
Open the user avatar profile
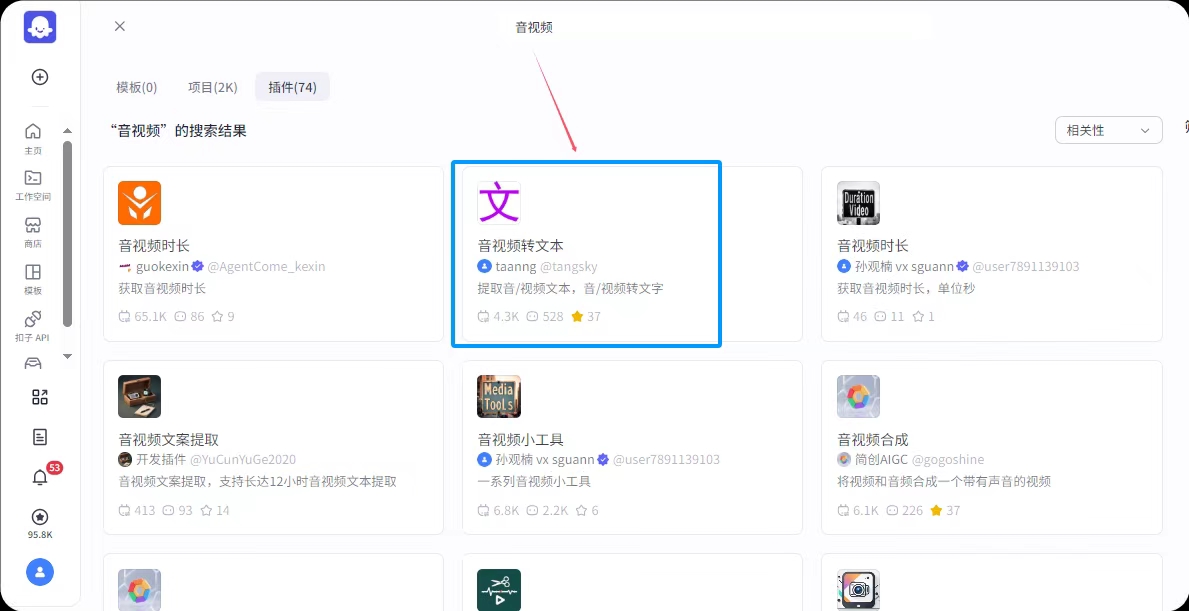click(39, 572)
